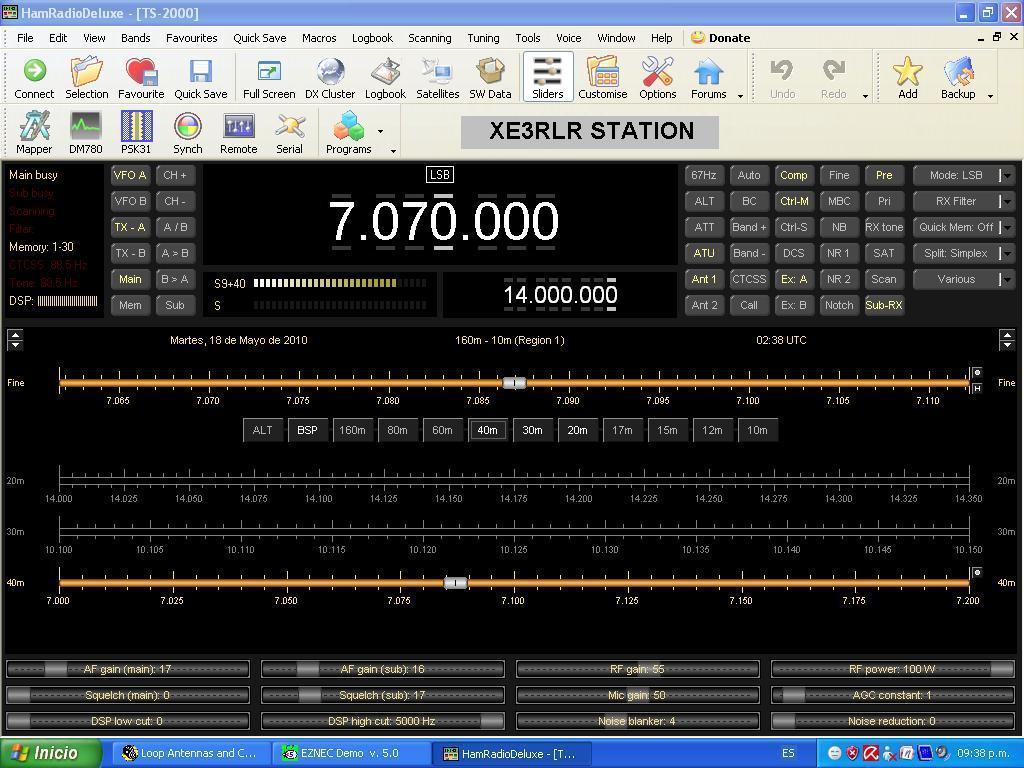Open the Favourites menu

pyautogui.click(x=191, y=38)
